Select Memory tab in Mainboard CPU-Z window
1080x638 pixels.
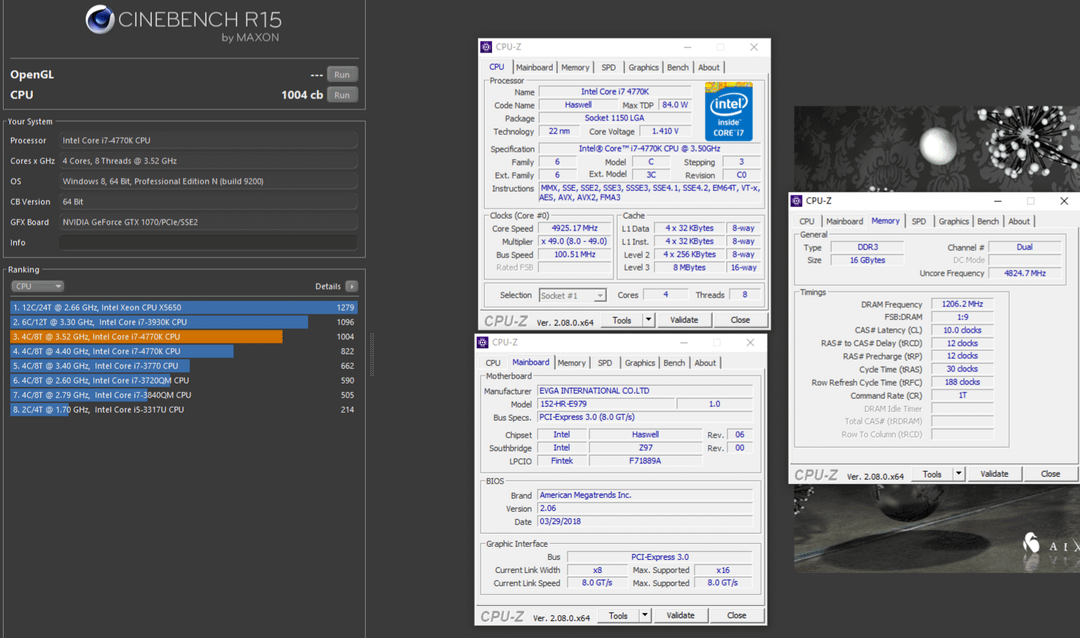pyautogui.click(x=572, y=363)
